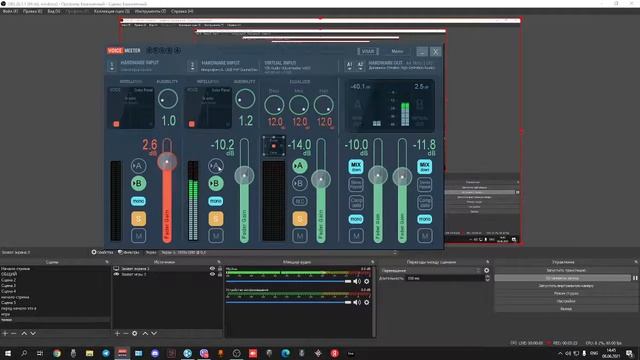Open the OBS Правка menu

(x=33, y=11)
